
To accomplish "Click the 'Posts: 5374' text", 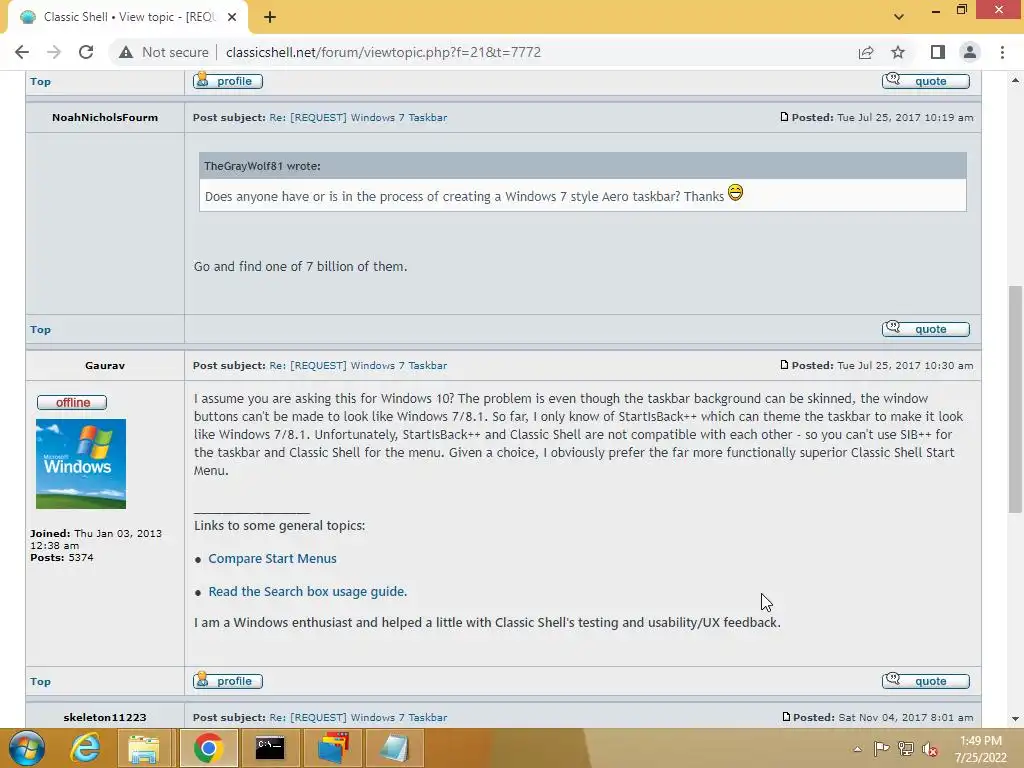I will (62, 558).
